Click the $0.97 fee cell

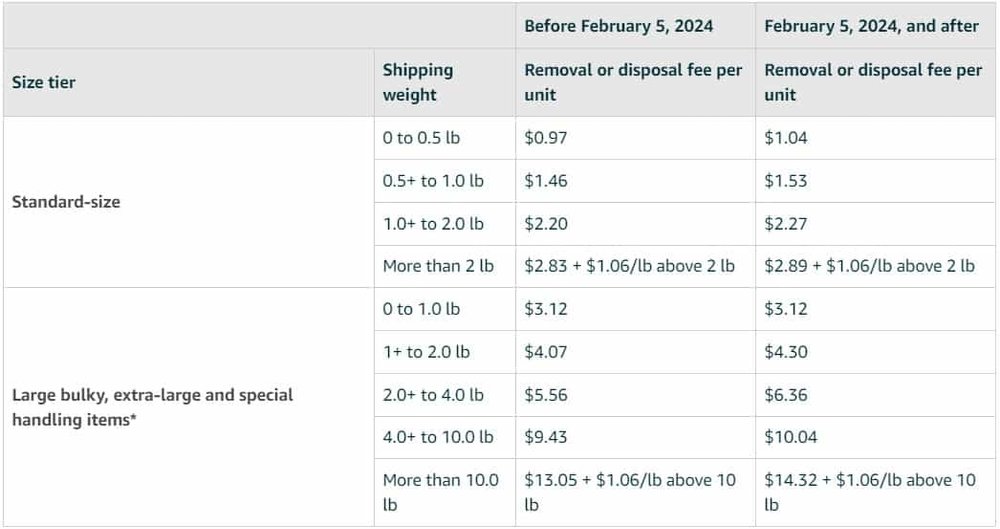pos(545,138)
